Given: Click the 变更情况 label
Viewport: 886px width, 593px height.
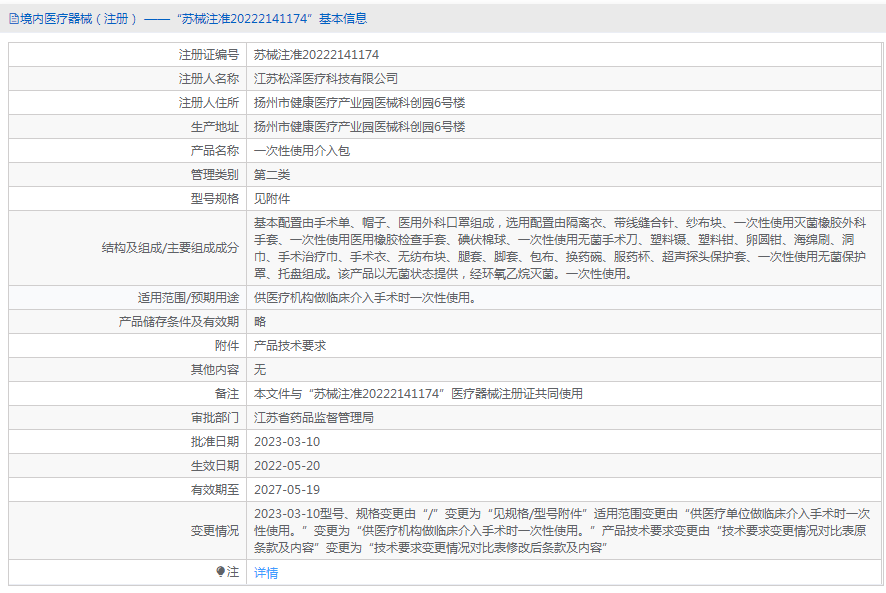Looking at the screenshot, I should (x=215, y=531).
